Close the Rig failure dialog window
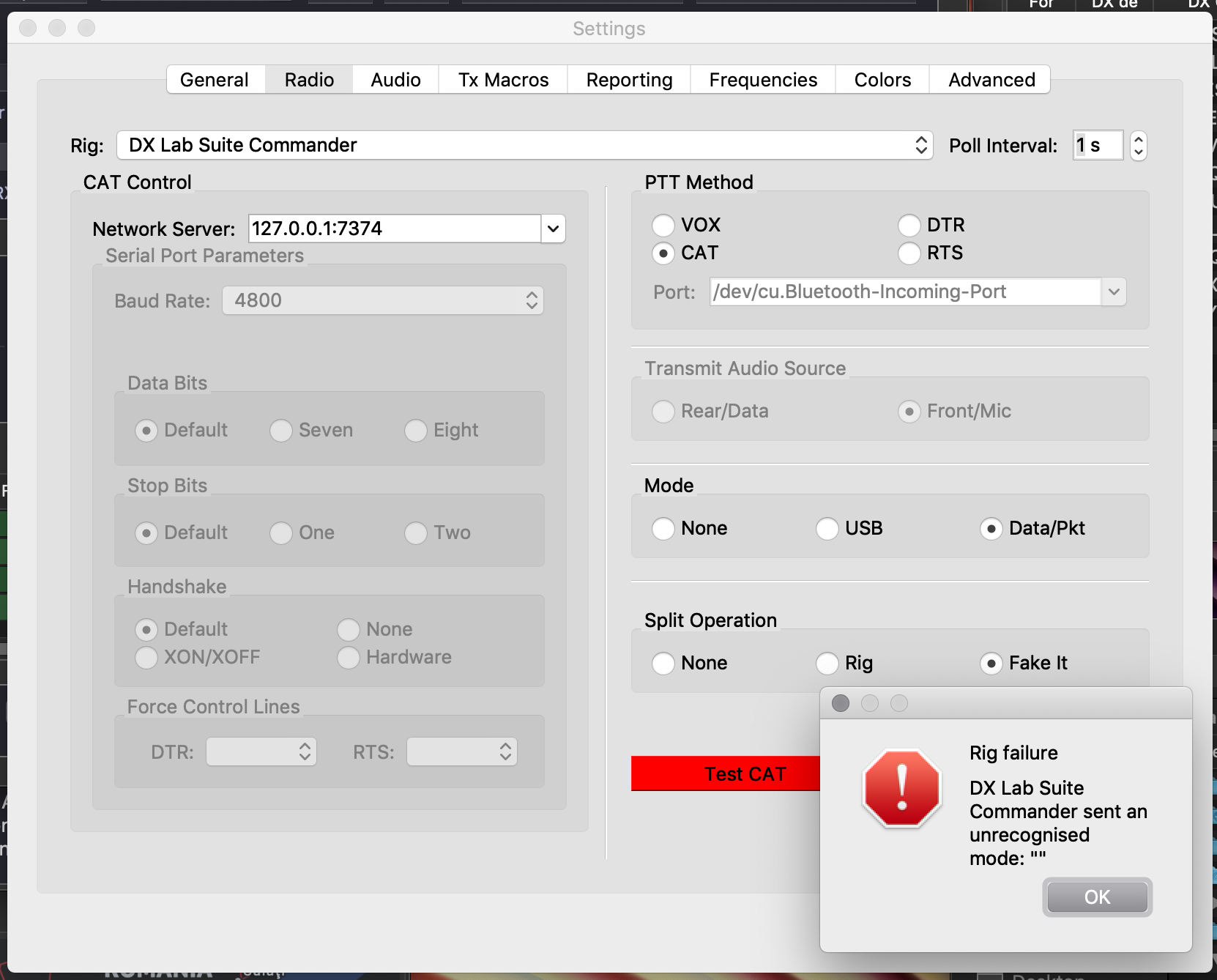 [x=841, y=703]
